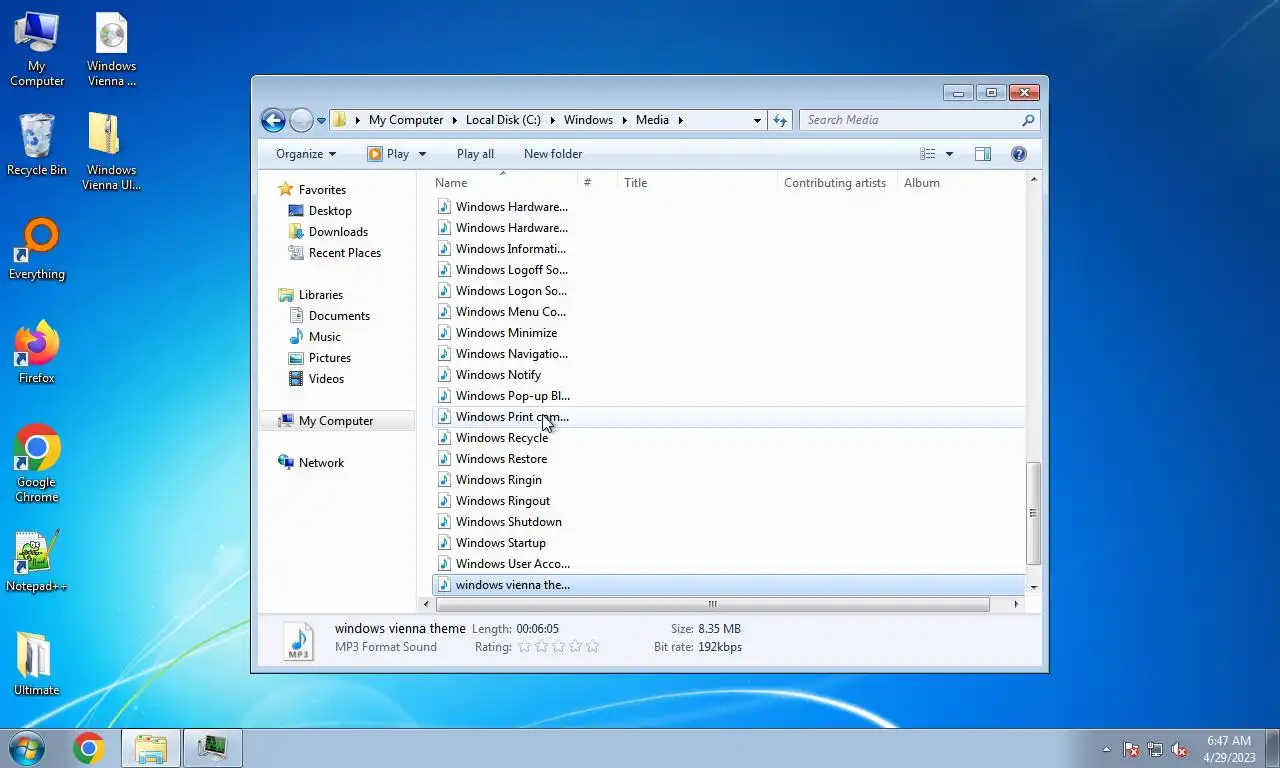Open Recent Places in navigation pane
Screen dimensions: 1280x768
[345, 253]
